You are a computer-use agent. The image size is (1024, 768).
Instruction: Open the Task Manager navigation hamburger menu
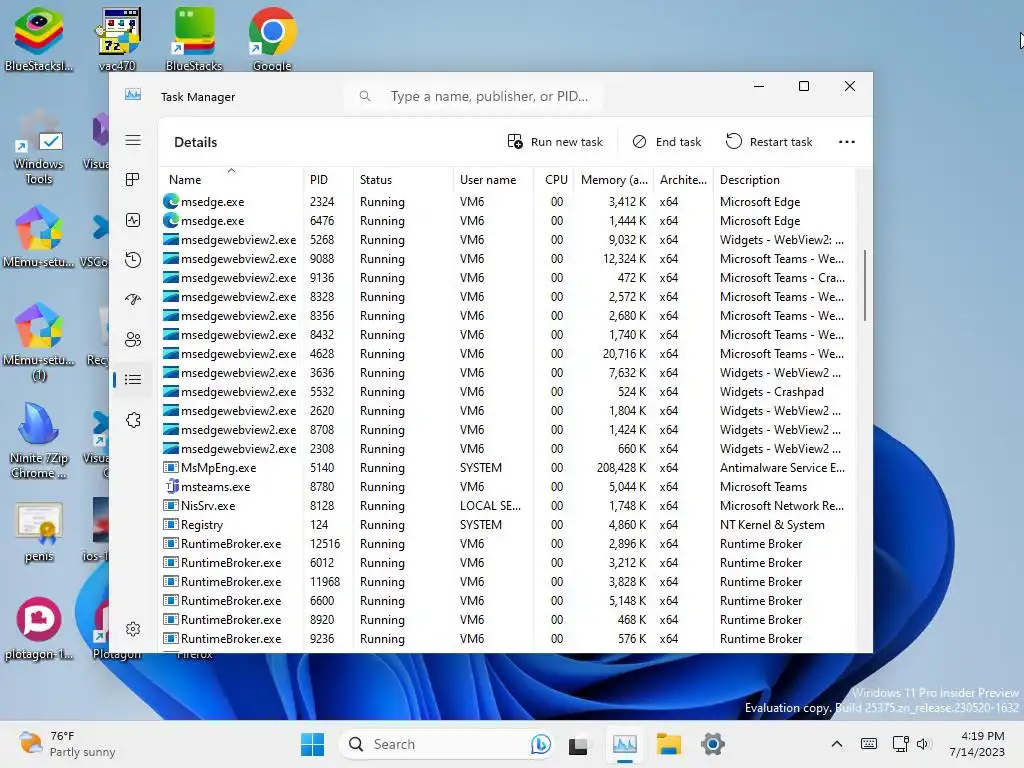click(133, 140)
